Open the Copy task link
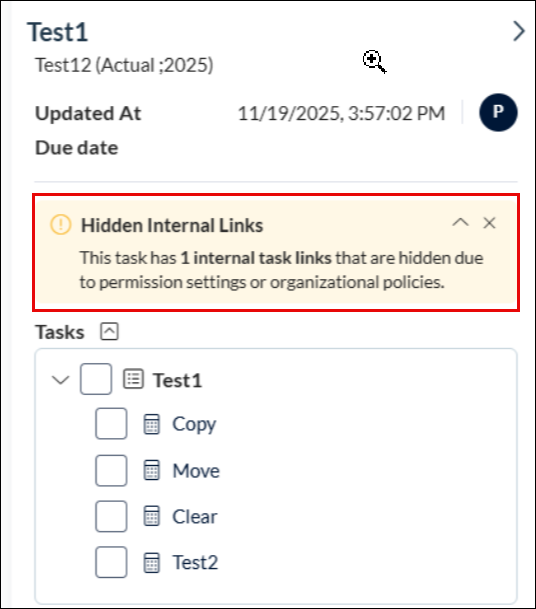Viewport: 536px width, 609px height. click(194, 424)
